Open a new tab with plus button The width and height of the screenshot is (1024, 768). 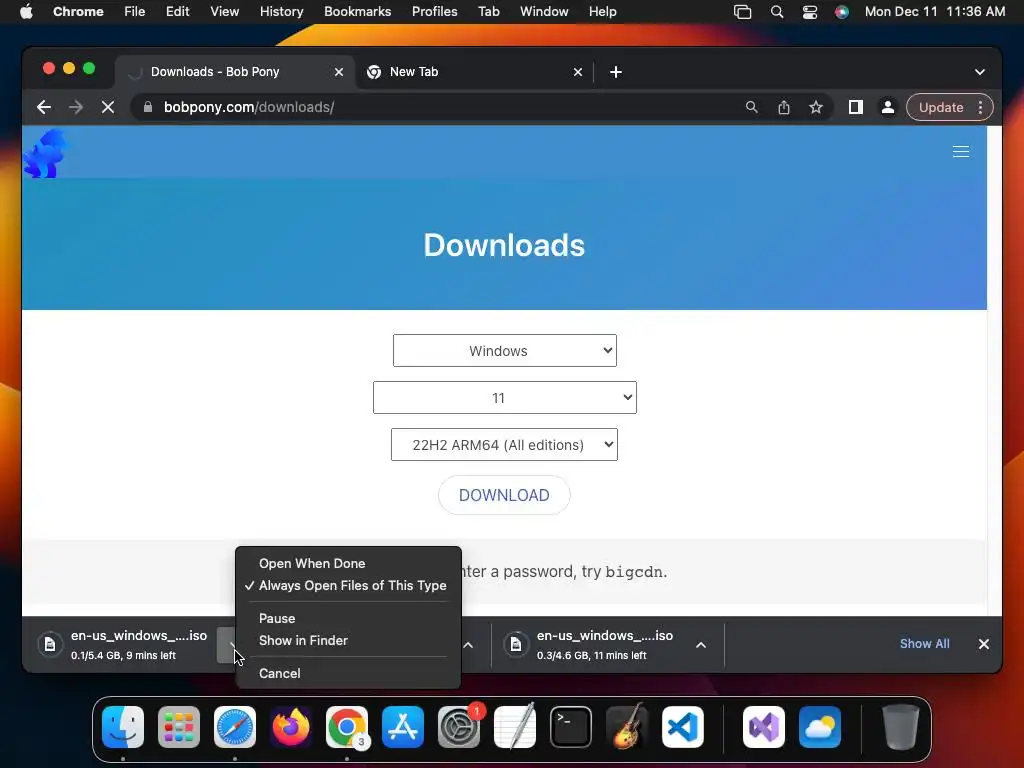[616, 72]
